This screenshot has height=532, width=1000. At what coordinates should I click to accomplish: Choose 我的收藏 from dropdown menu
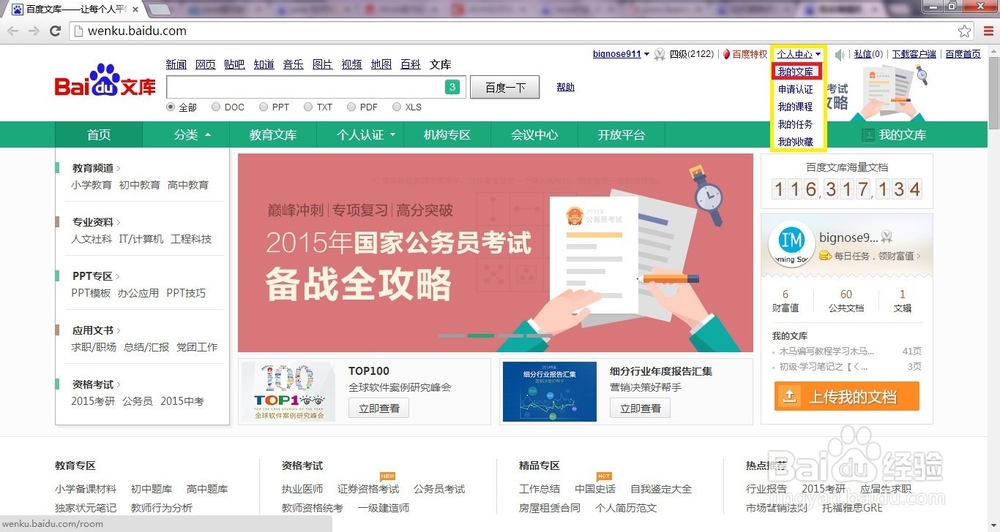click(x=795, y=142)
